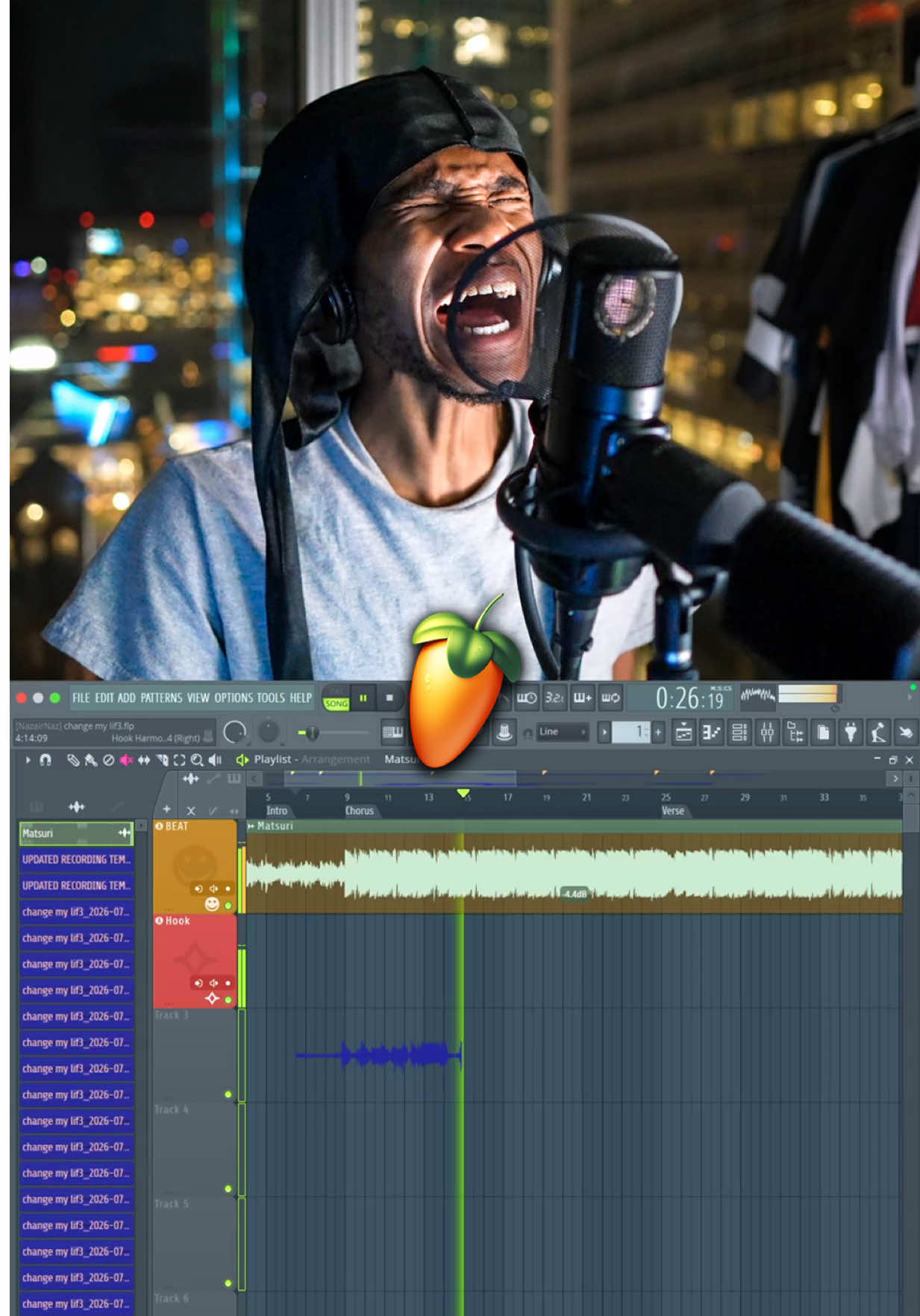Toggle the playlist magnet snap icon

(x=46, y=759)
